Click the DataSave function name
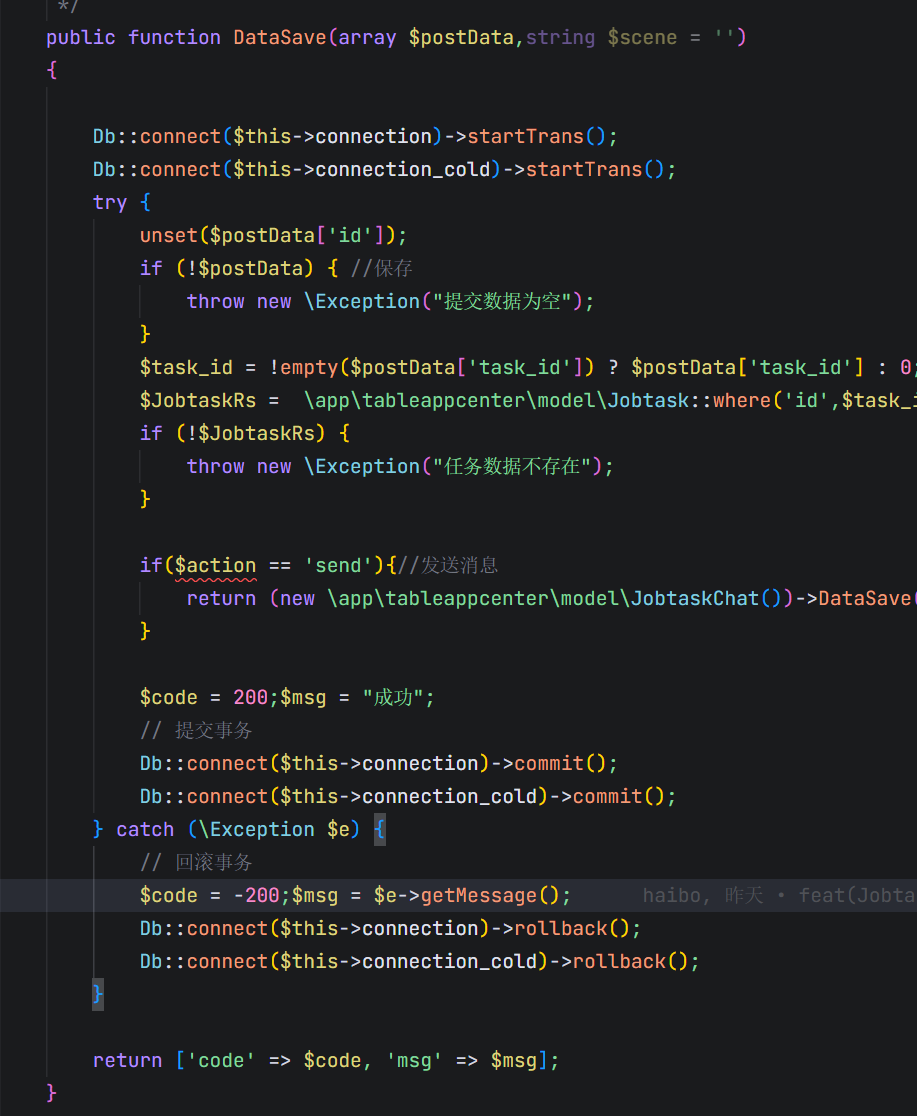917x1116 pixels. pyautogui.click(x=280, y=37)
